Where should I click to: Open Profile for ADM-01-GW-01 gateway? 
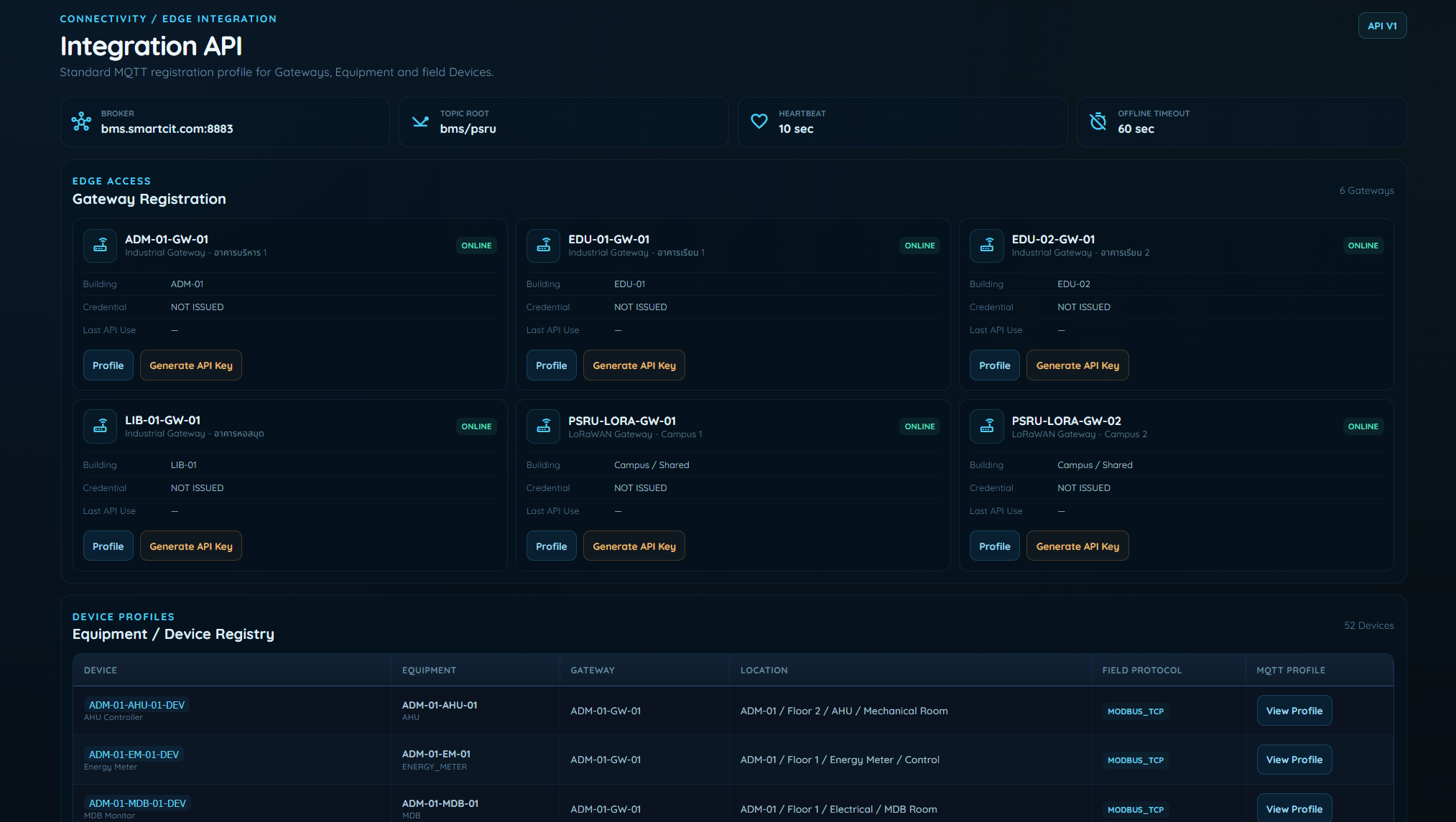pos(108,365)
